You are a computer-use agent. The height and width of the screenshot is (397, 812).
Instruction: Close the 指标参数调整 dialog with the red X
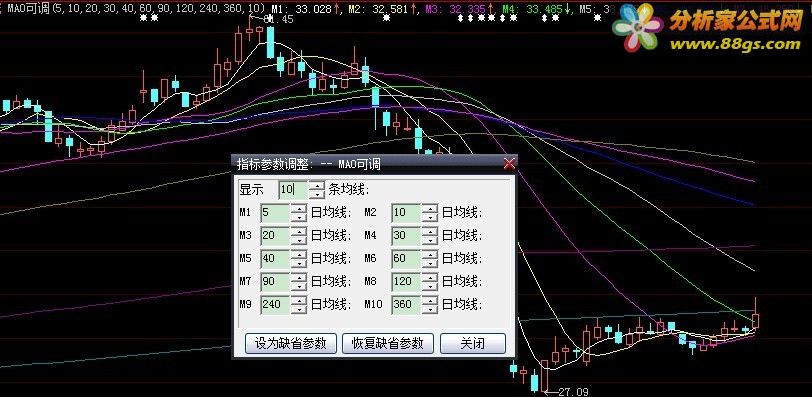510,164
